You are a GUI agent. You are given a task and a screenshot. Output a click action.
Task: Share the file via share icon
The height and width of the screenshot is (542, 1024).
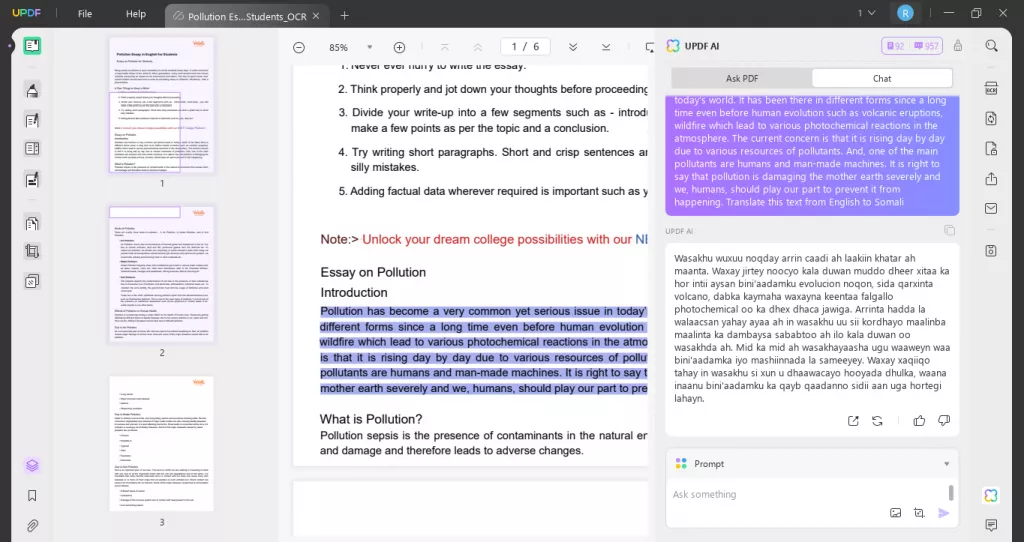(x=991, y=179)
